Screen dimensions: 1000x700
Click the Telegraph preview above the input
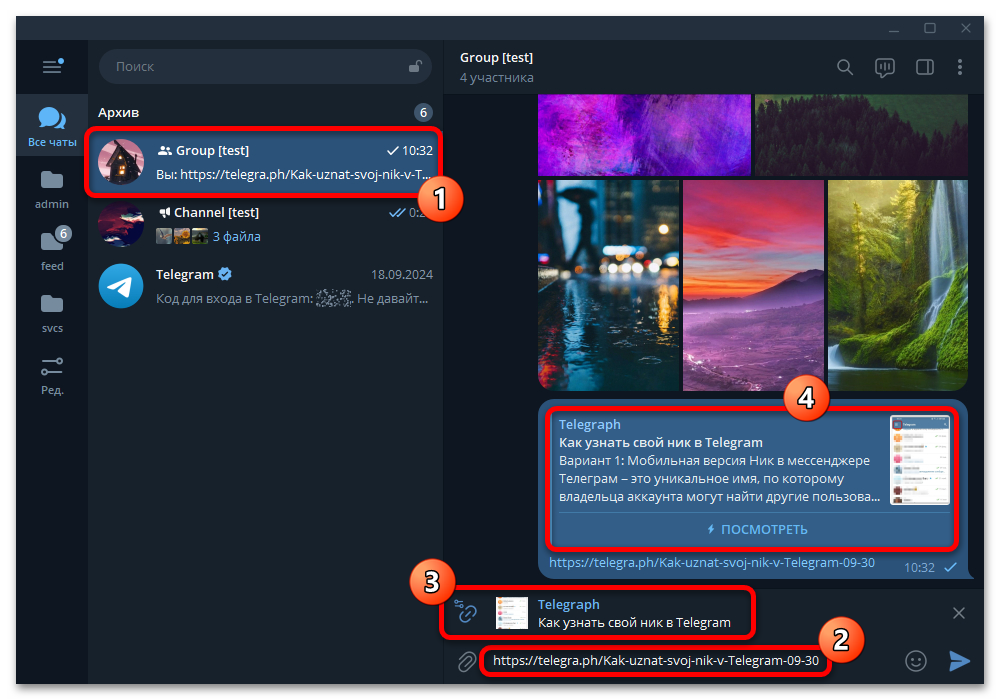pyautogui.click(x=612, y=613)
